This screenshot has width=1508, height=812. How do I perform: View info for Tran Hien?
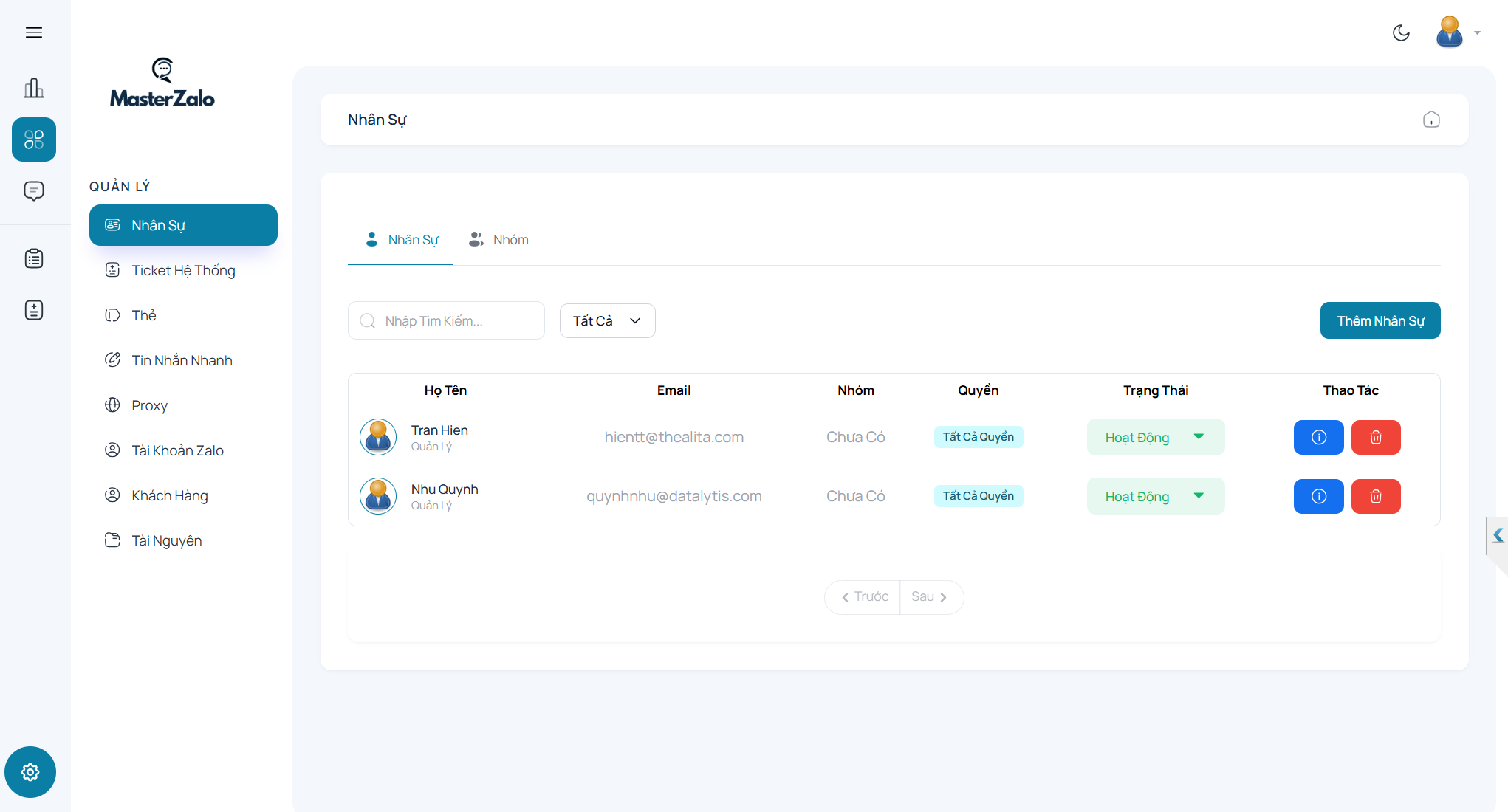pyautogui.click(x=1319, y=437)
